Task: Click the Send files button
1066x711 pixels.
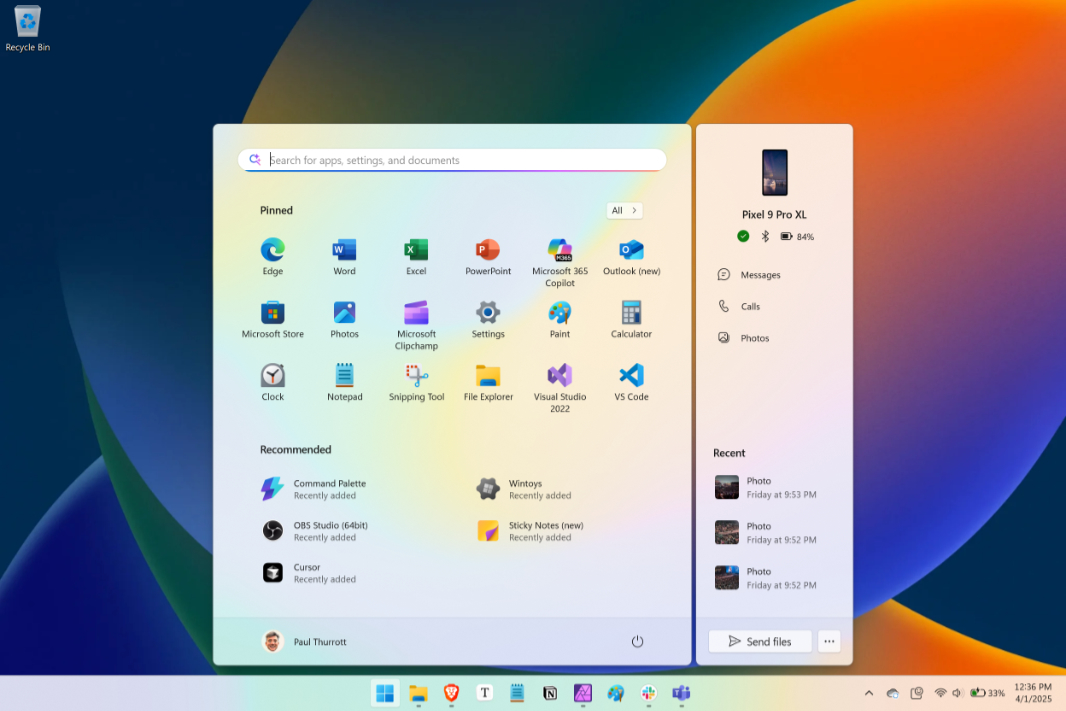Action: coord(759,641)
